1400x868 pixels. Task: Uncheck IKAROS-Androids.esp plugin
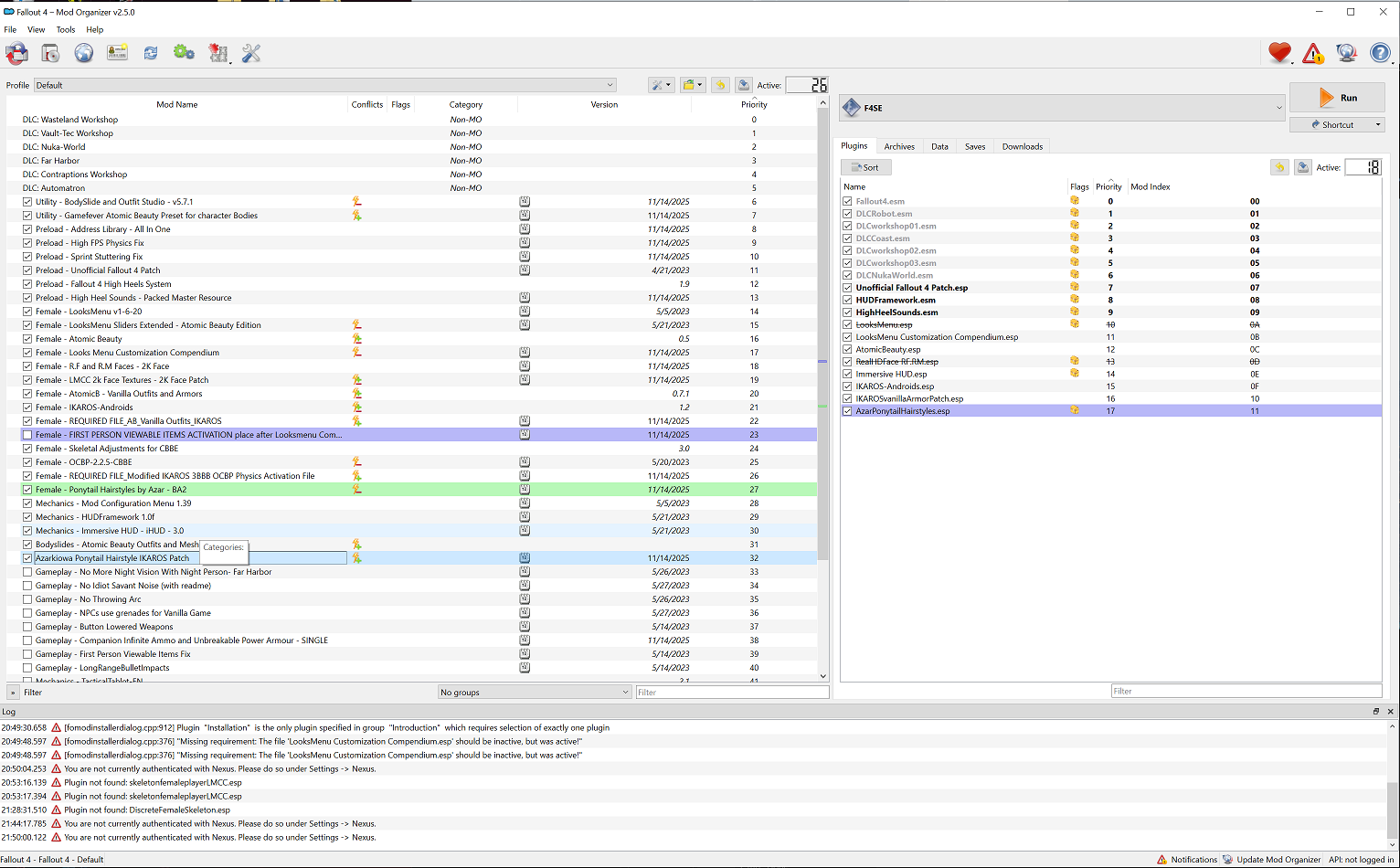pos(847,386)
